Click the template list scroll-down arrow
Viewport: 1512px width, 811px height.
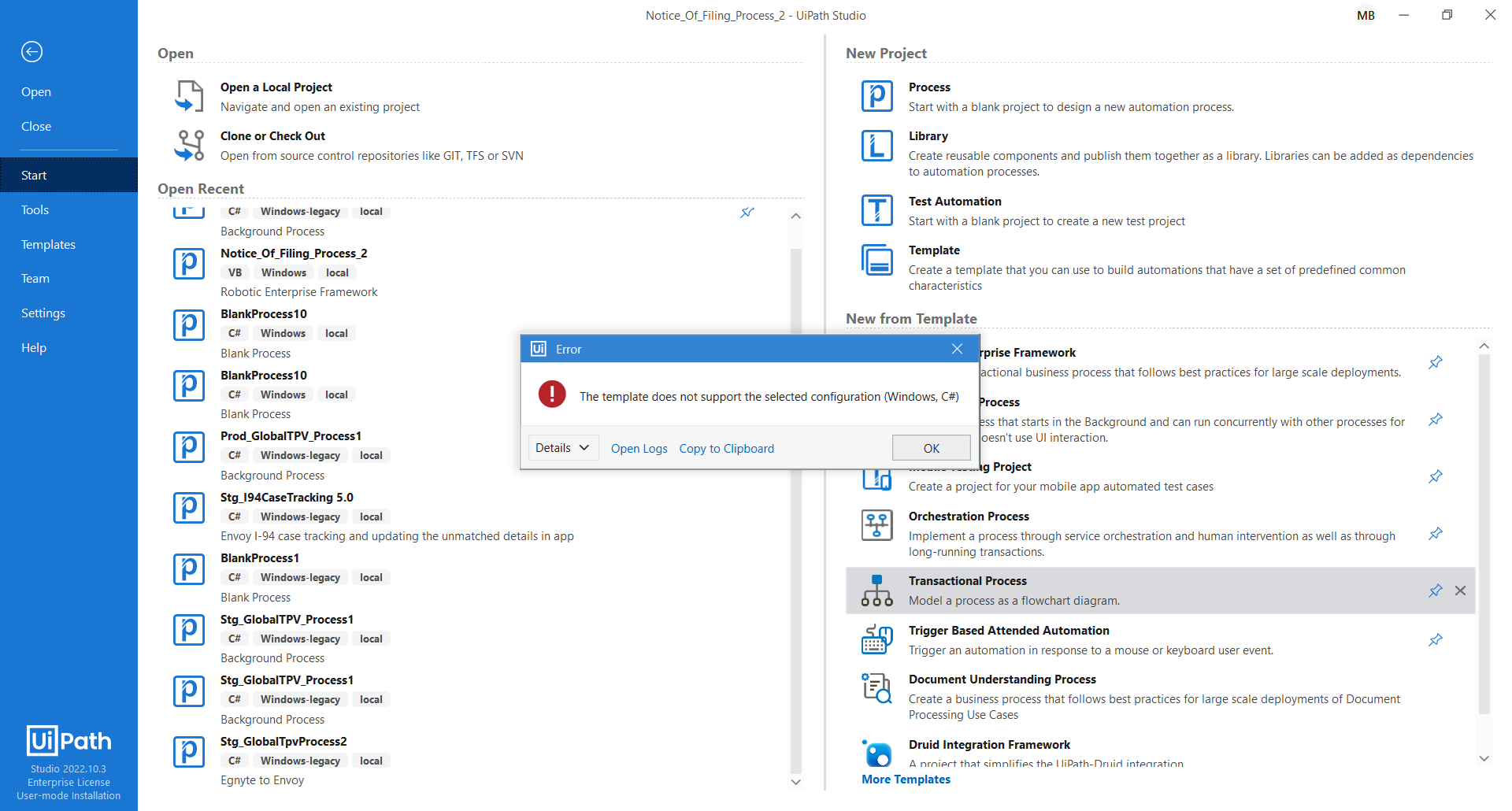click(1484, 759)
